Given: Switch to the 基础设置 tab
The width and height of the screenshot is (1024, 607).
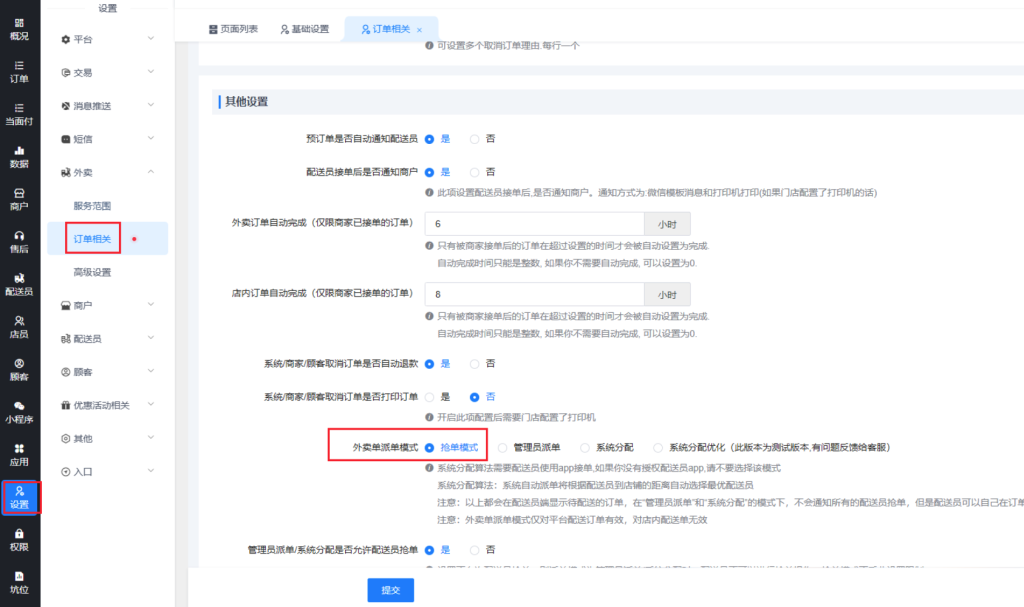Looking at the screenshot, I should coord(305,29).
